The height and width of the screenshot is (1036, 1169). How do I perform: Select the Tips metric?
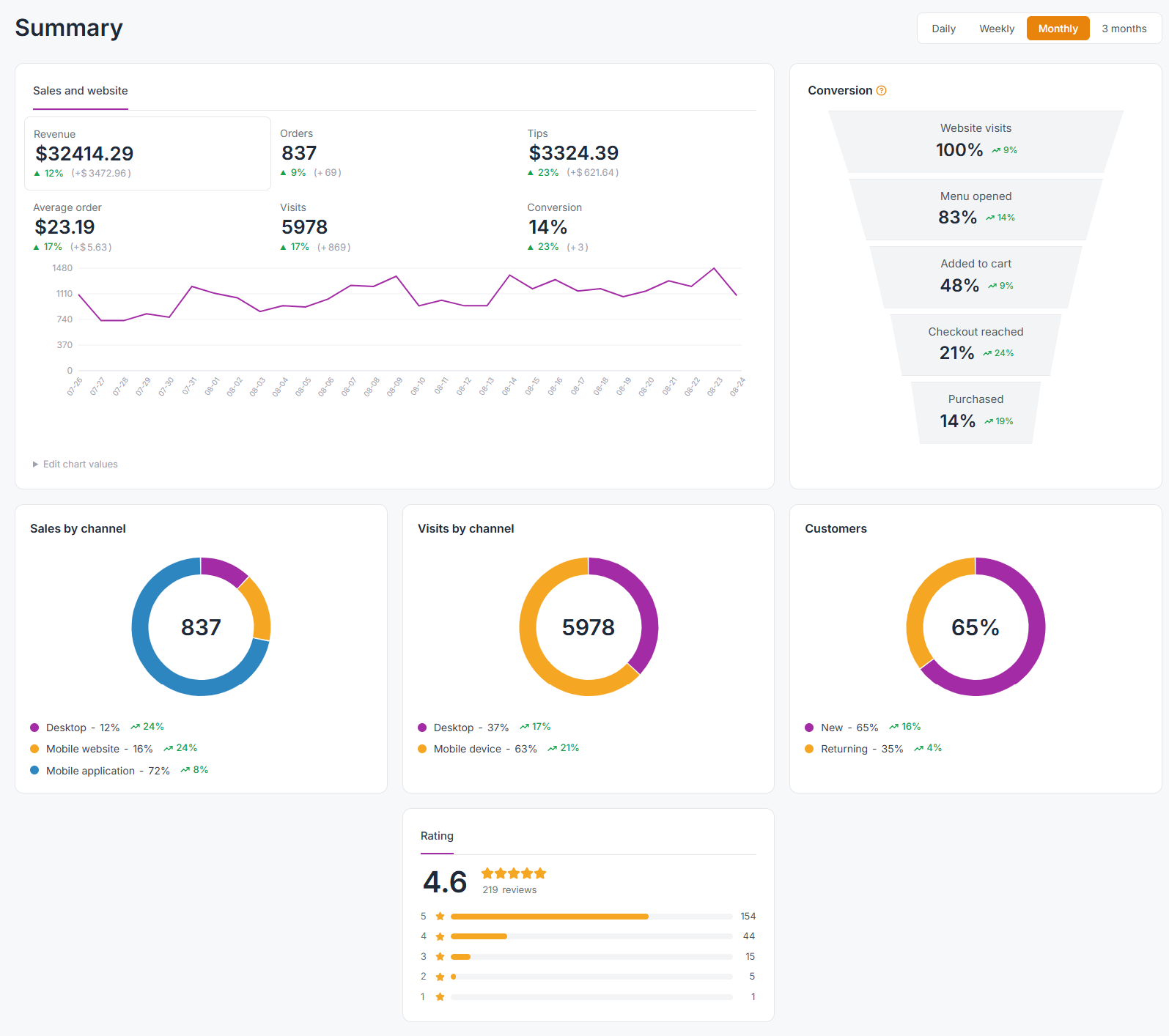(x=641, y=153)
